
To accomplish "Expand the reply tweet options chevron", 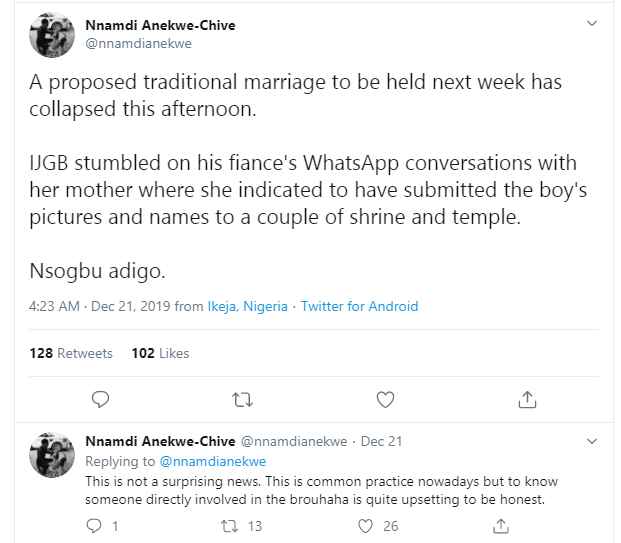I will tap(592, 441).
